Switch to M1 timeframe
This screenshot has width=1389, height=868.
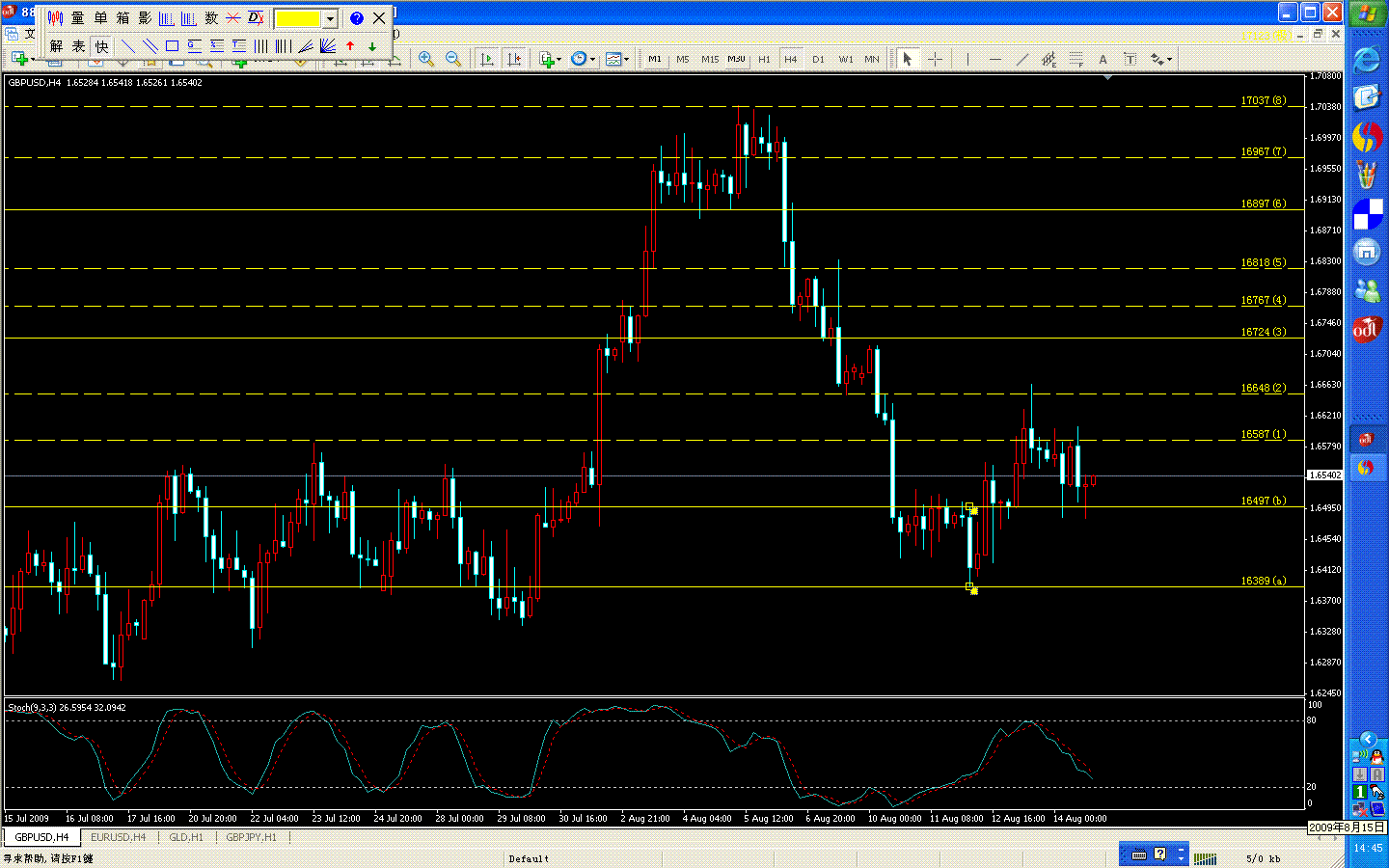655,59
